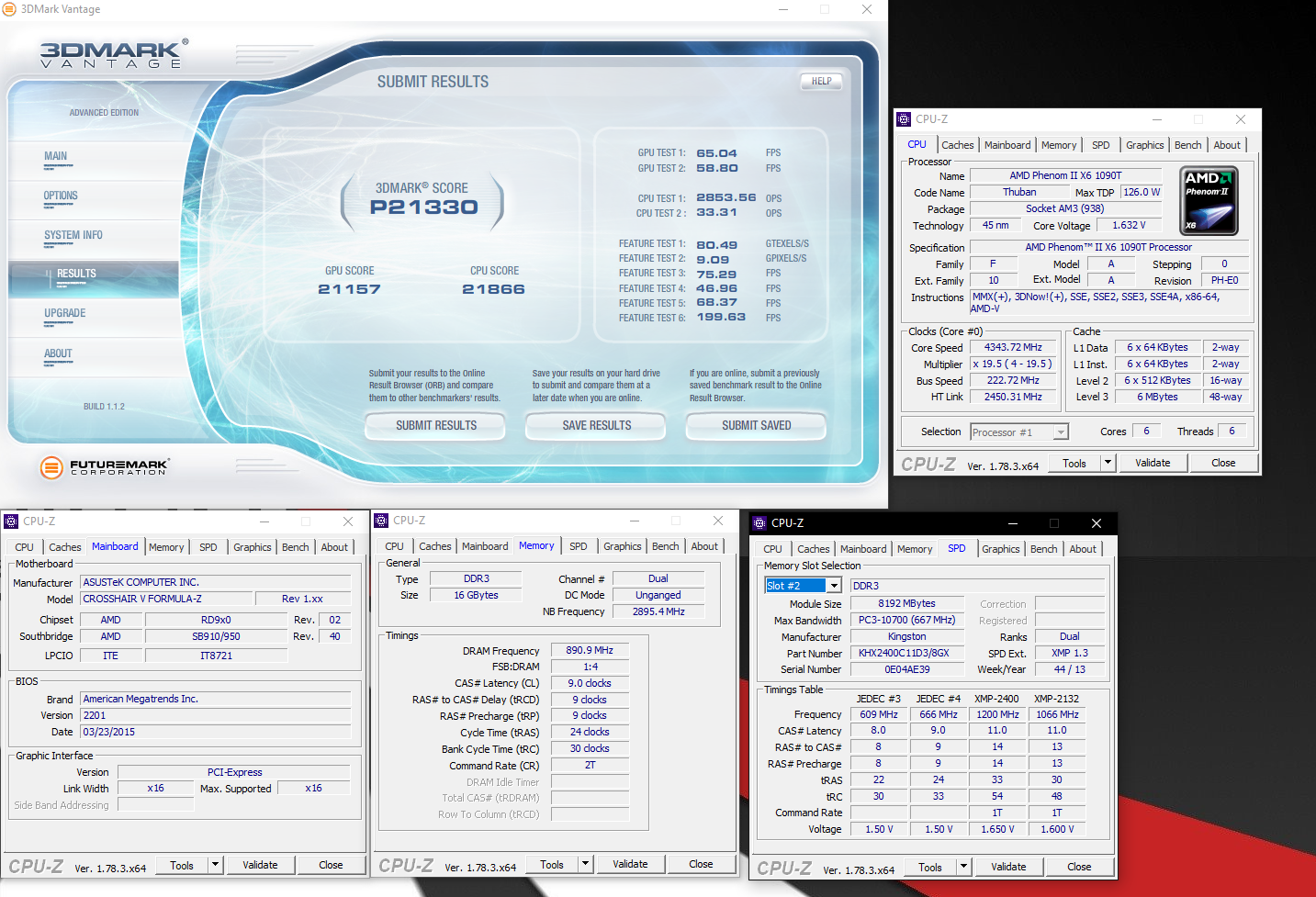
Task: Open the Processor #1 selection dropdown
Action: pyautogui.click(x=1061, y=432)
